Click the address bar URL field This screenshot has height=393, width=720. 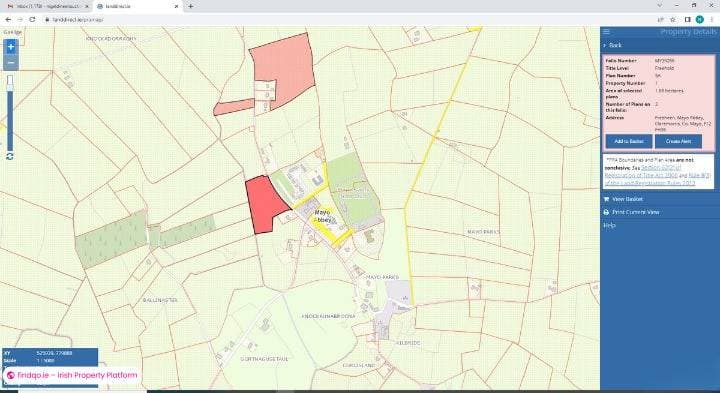pos(349,20)
